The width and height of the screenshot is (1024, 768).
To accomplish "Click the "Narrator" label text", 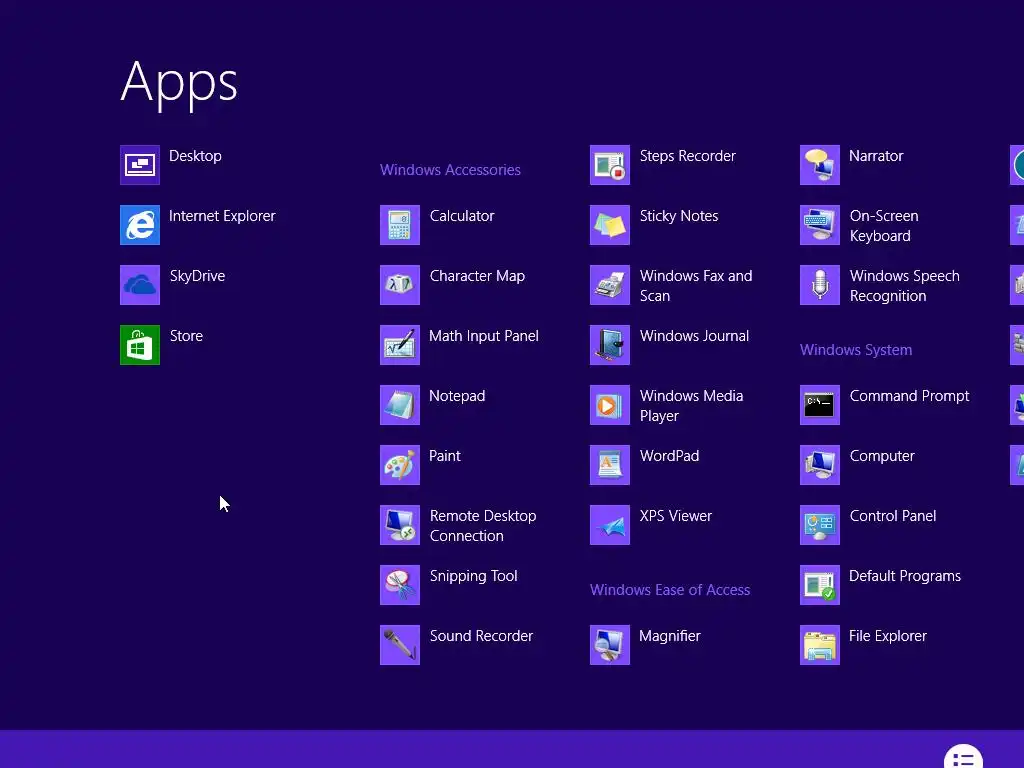I will [x=876, y=156].
